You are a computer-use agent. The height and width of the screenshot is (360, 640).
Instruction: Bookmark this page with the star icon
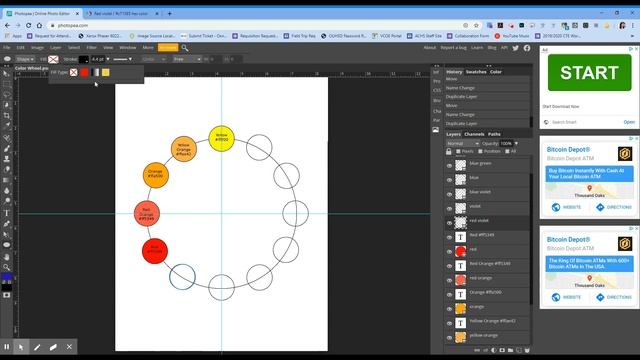476,25
